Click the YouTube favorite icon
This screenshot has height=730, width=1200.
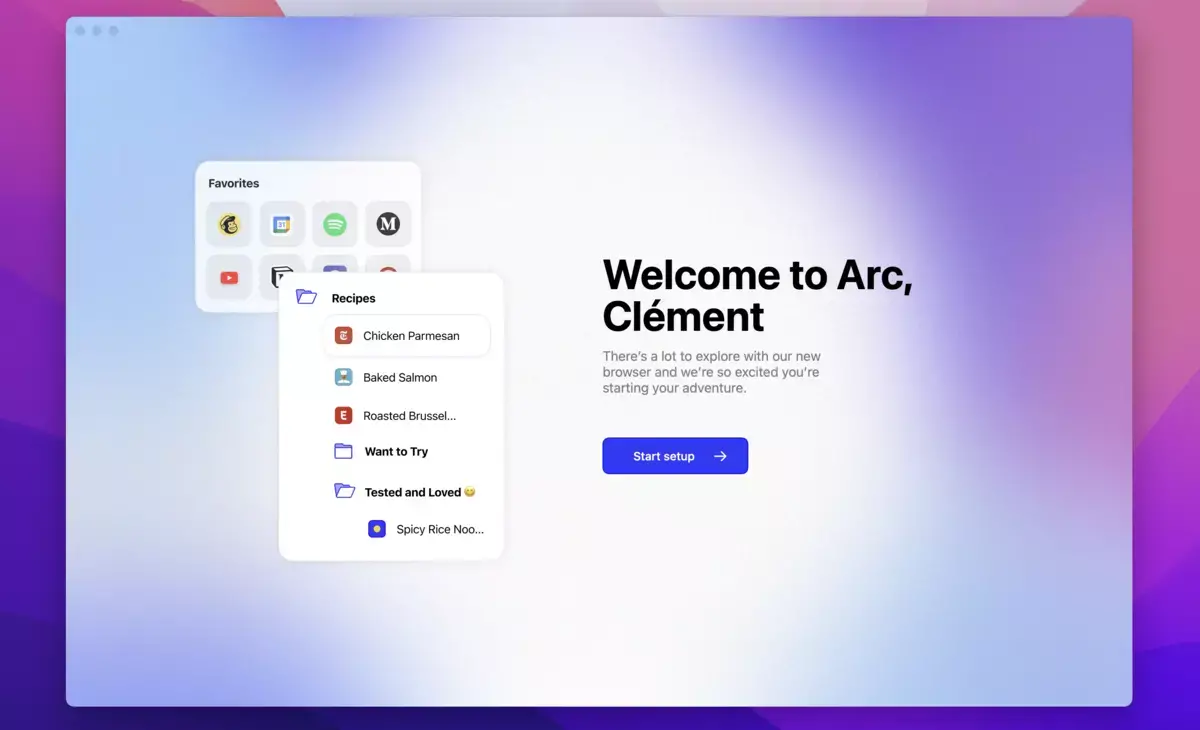(229, 277)
